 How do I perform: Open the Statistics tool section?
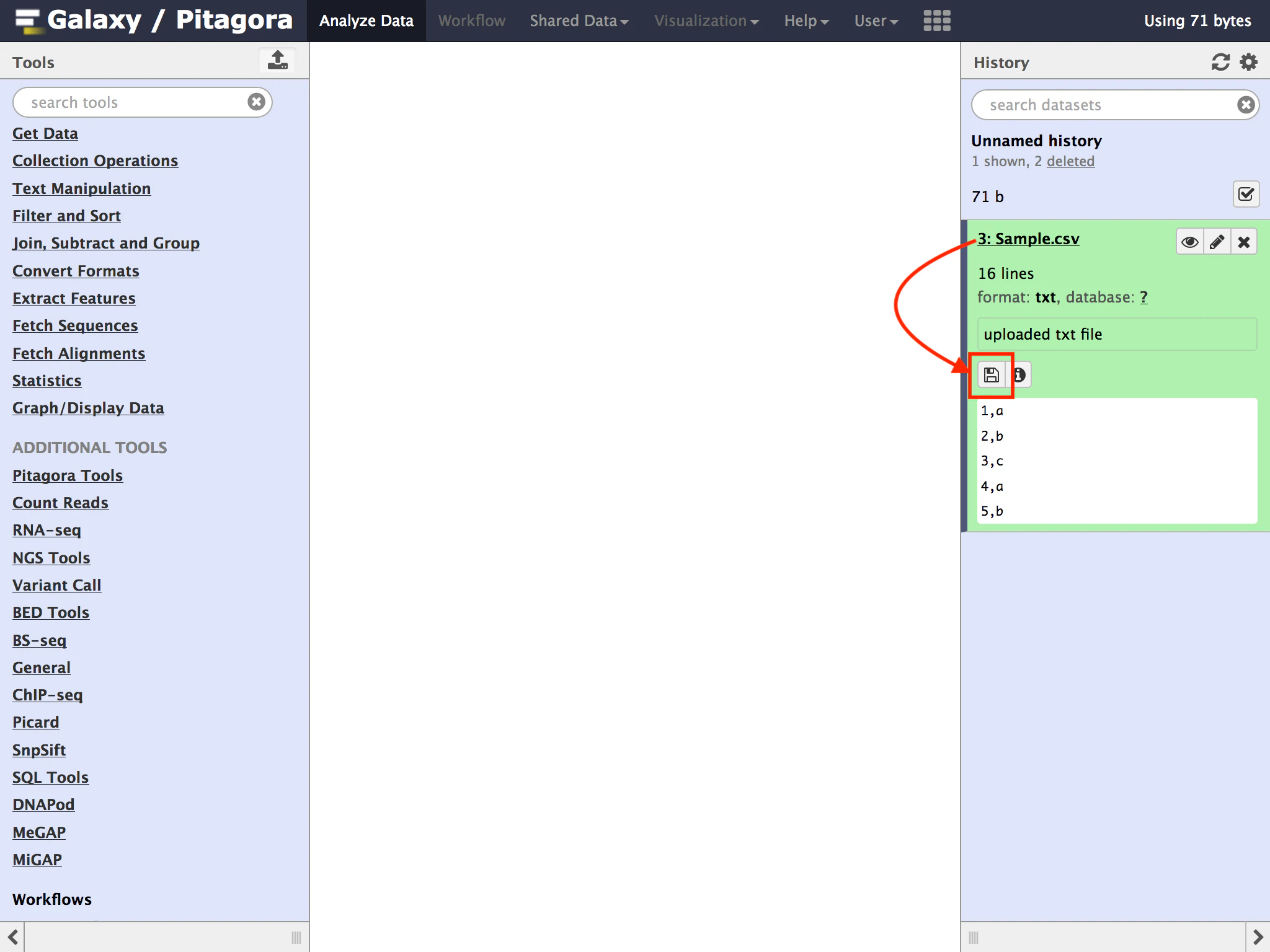(47, 381)
